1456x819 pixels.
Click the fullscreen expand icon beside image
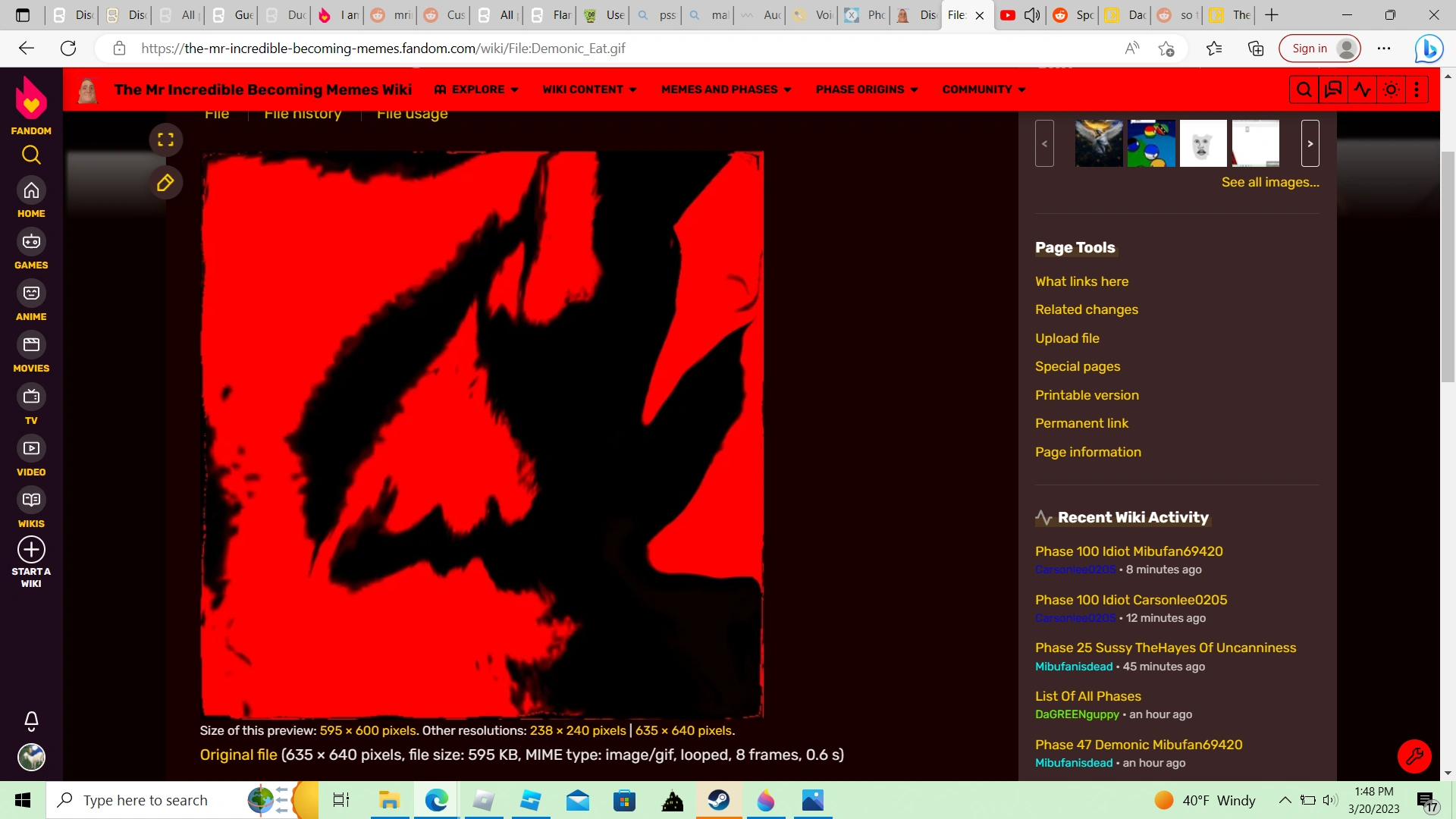tap(165, 140)
